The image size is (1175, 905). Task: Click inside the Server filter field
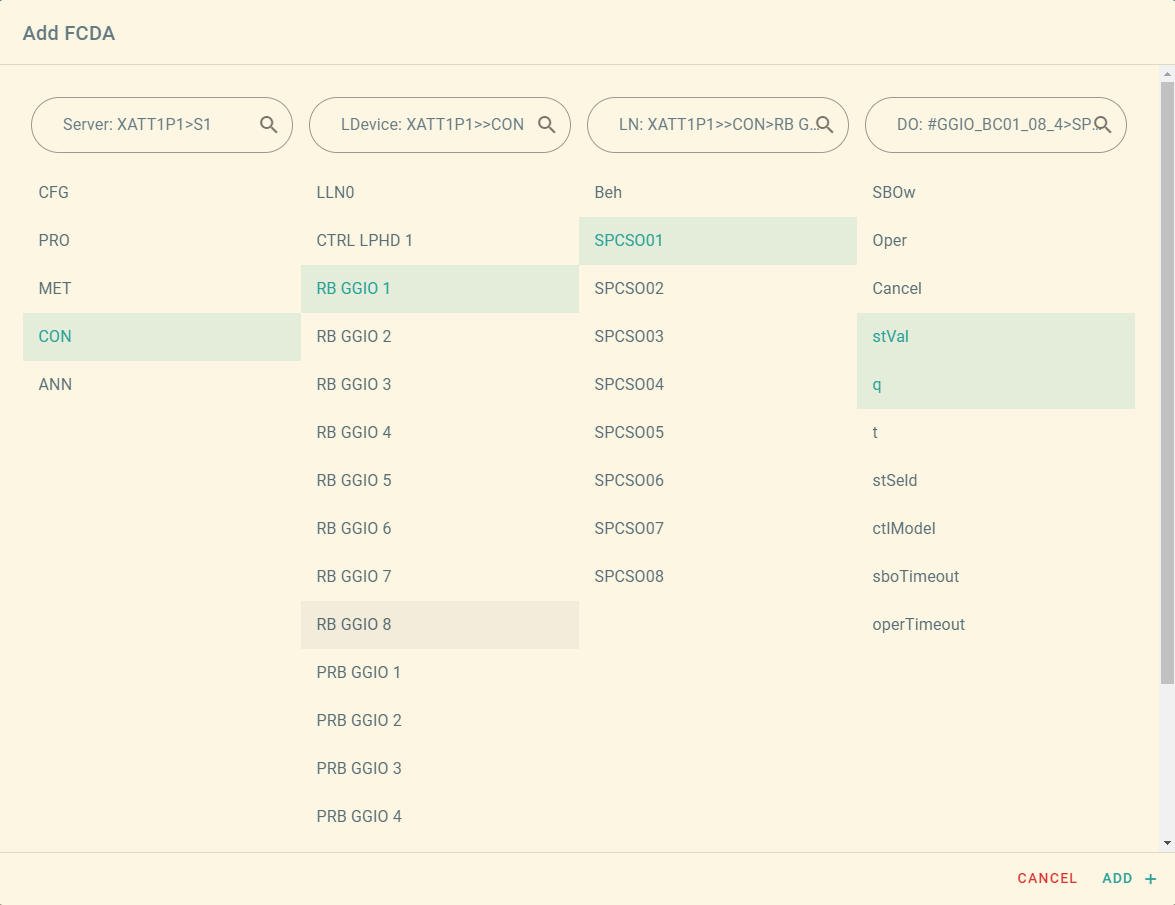point(150,125)
